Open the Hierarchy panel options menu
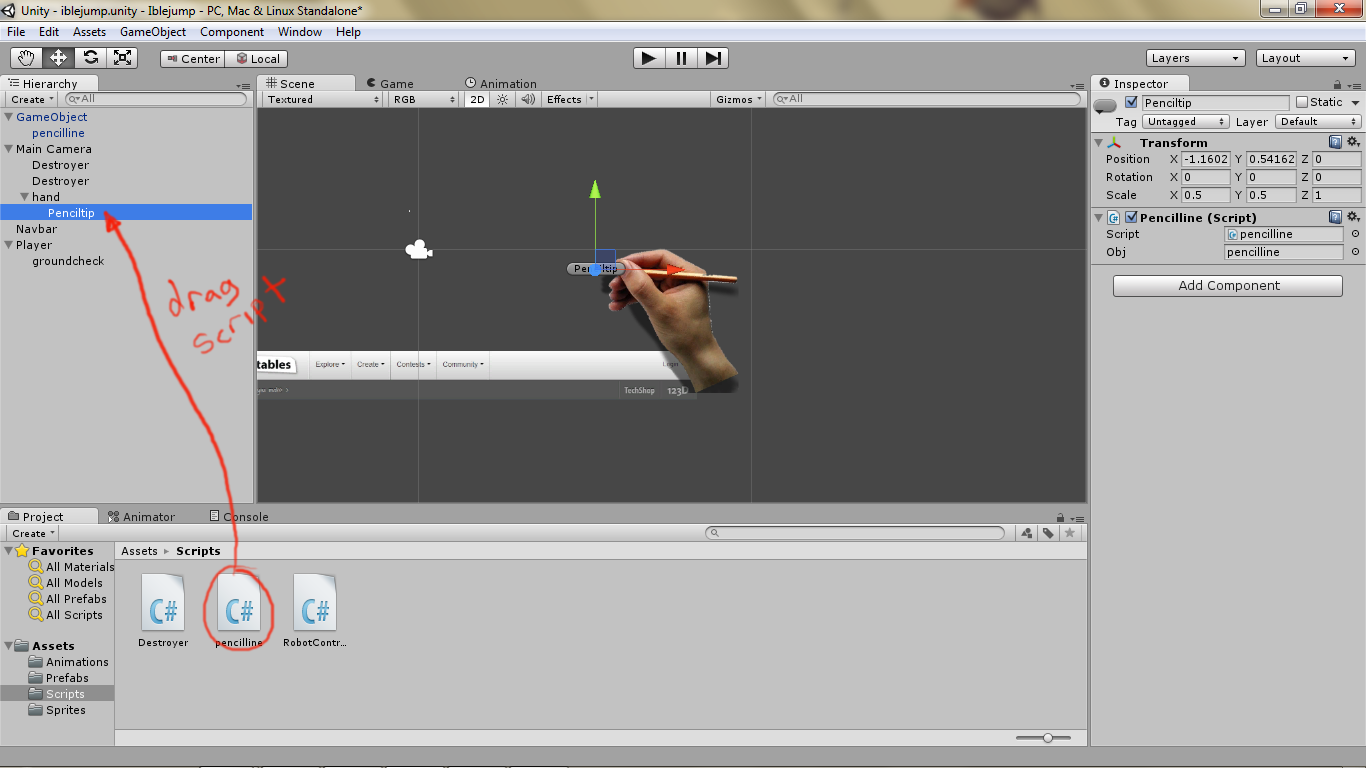The image size is (1366, 768). click(x=244, y=87)
